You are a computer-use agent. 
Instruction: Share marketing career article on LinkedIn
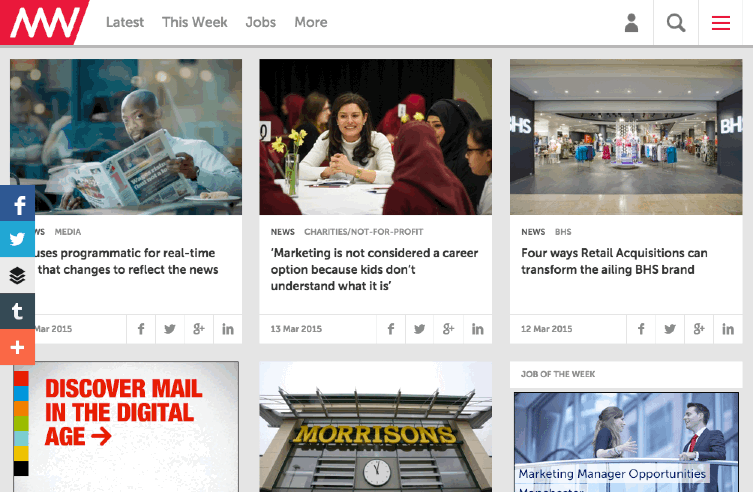pos(477,329)
